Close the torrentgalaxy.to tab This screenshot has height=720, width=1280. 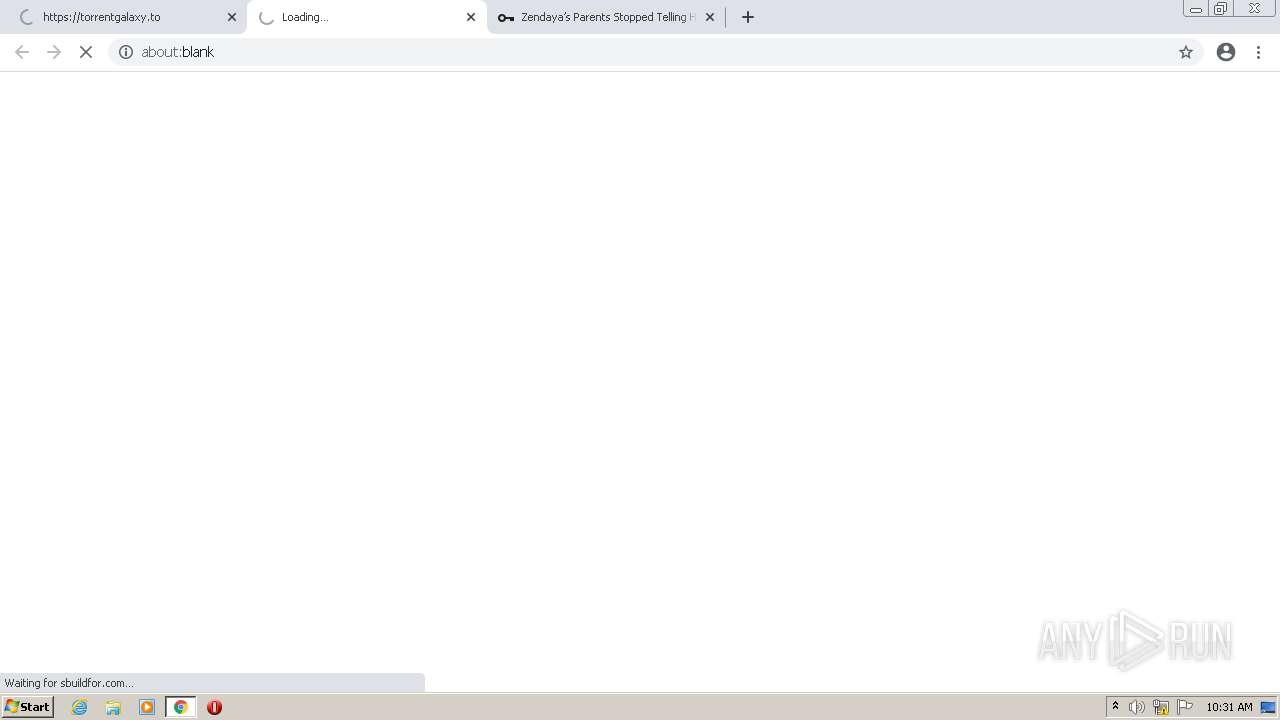tap(232, 17)
